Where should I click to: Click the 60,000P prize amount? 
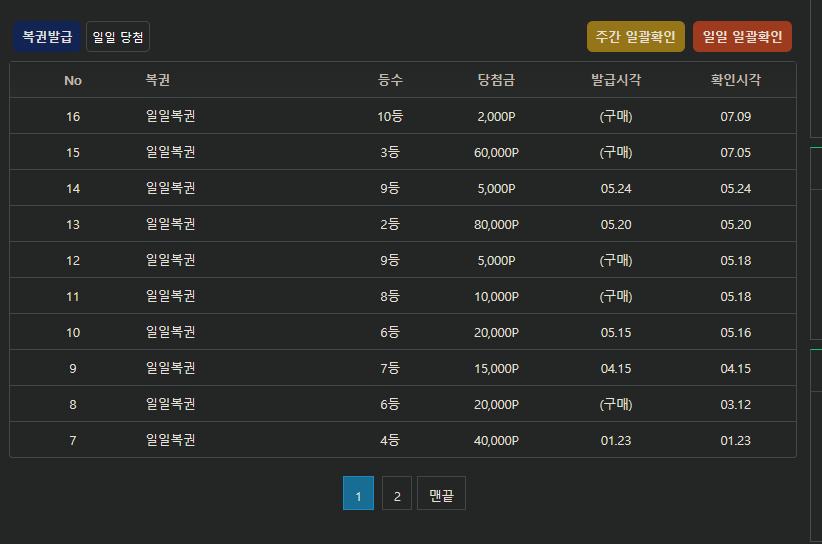[x=496, y=153]
